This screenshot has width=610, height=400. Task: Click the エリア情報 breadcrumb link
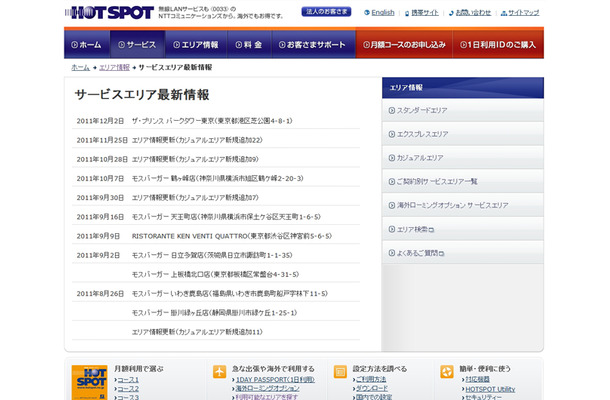(114, 67)
